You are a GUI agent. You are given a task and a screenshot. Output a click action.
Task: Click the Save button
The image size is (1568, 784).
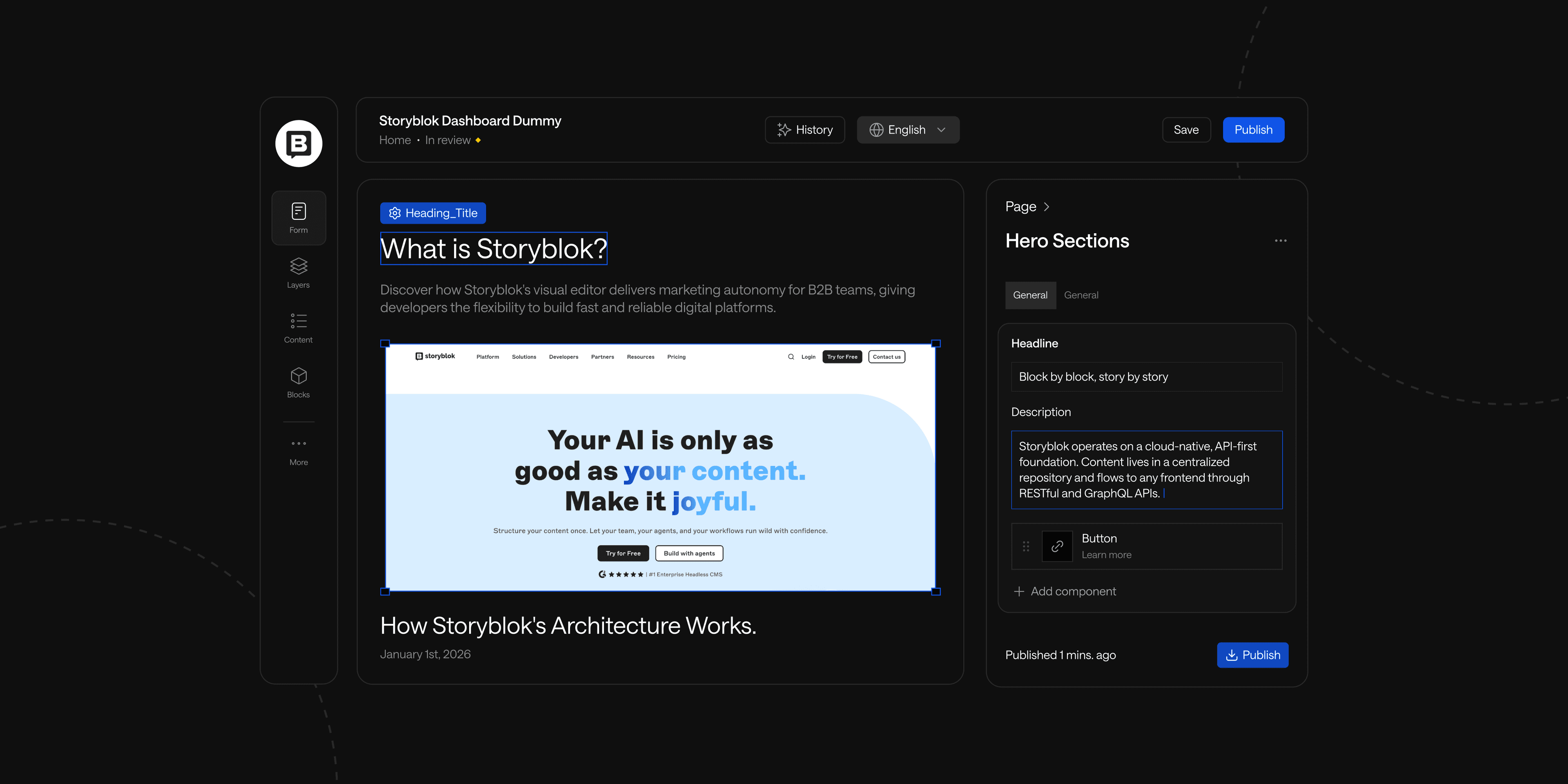coord(1186,130)
